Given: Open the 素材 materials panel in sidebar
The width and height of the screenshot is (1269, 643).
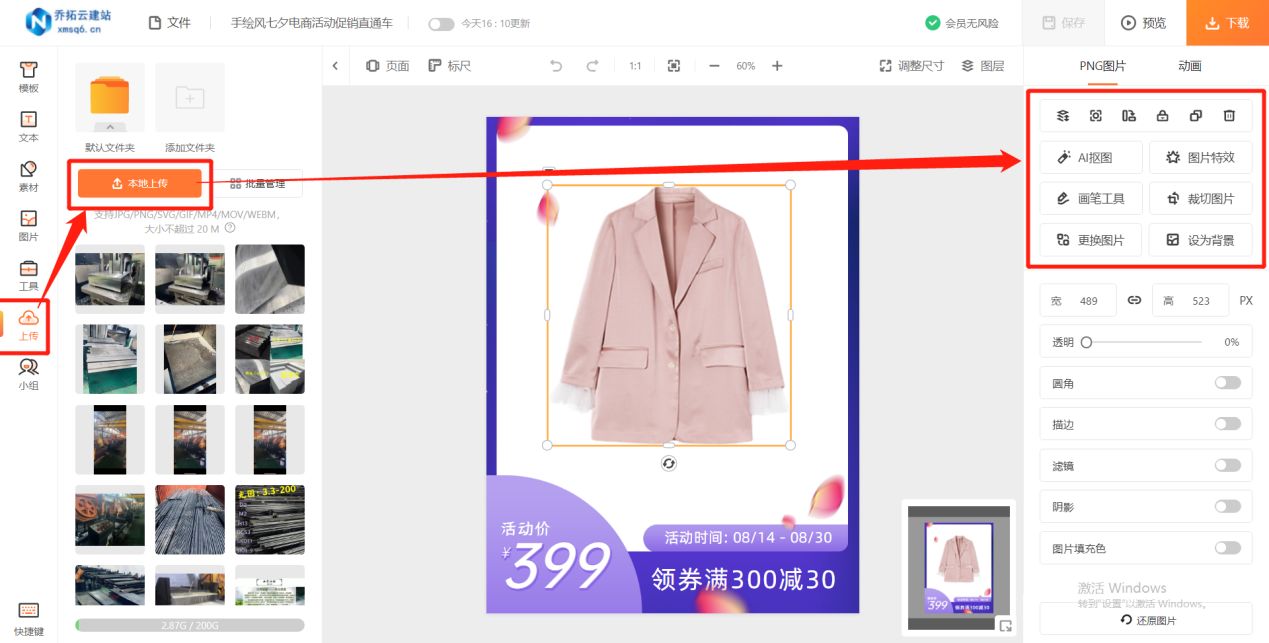Looking at the screenshot, I should 28,175.
